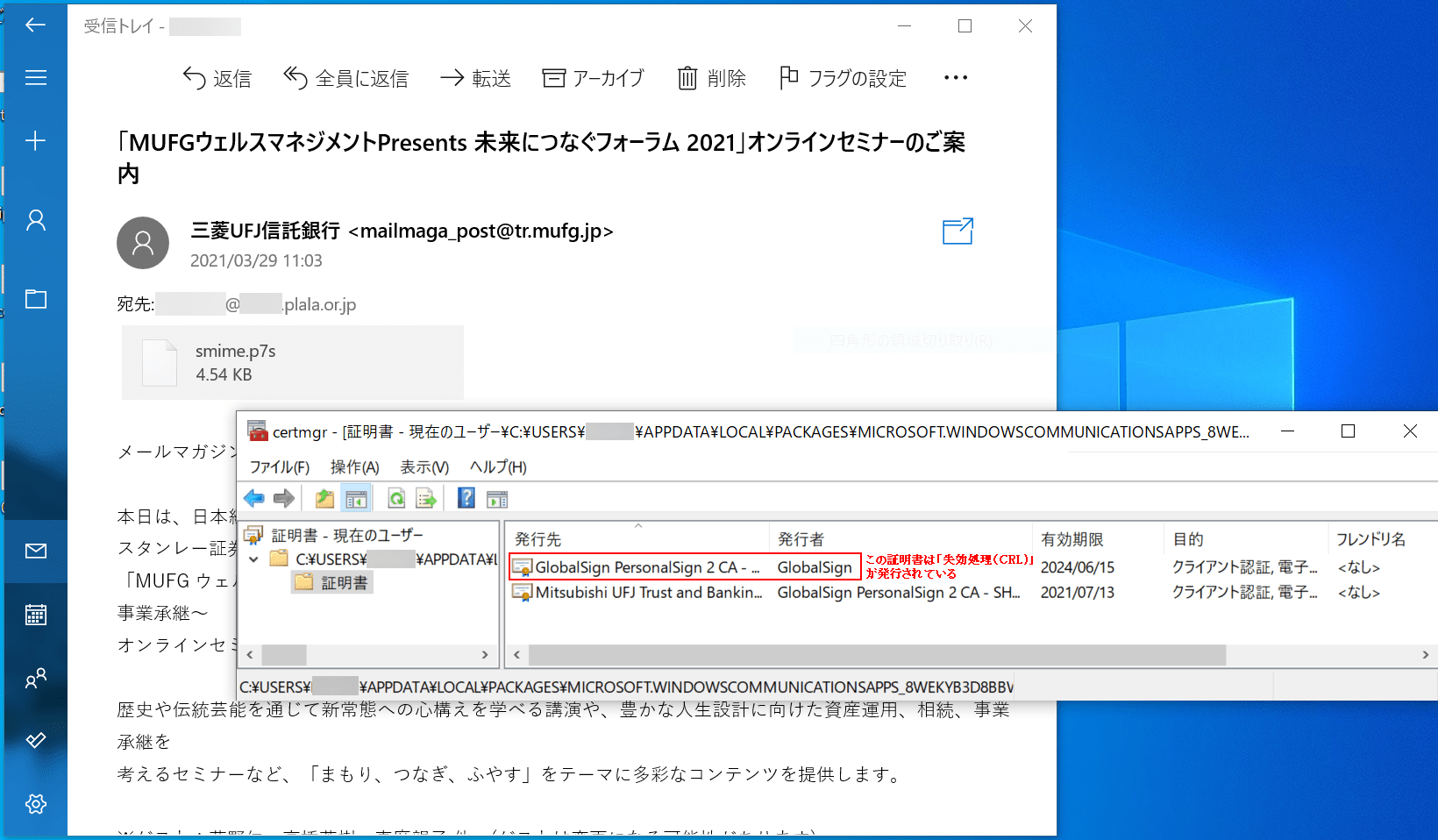Delete the email with 削除
The width and height of the screenshot is (1438, 840).
[x=711, y=79]
